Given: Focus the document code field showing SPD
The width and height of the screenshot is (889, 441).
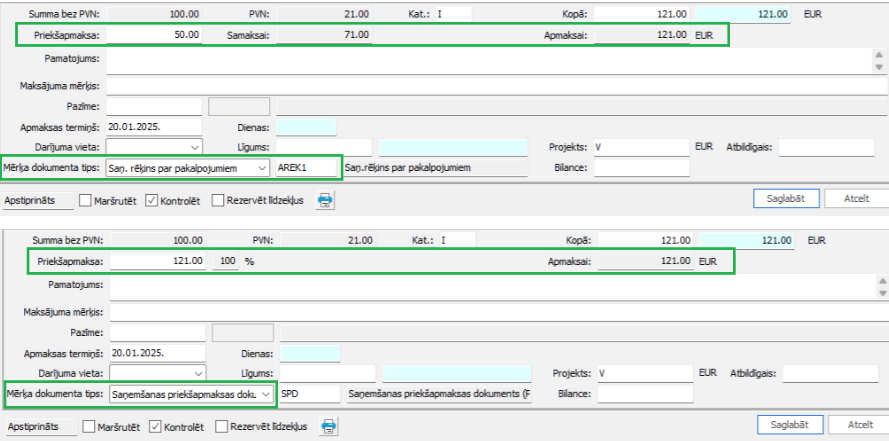Looking at the screenshot, I should pyautogui.click(x=309, y=395).
